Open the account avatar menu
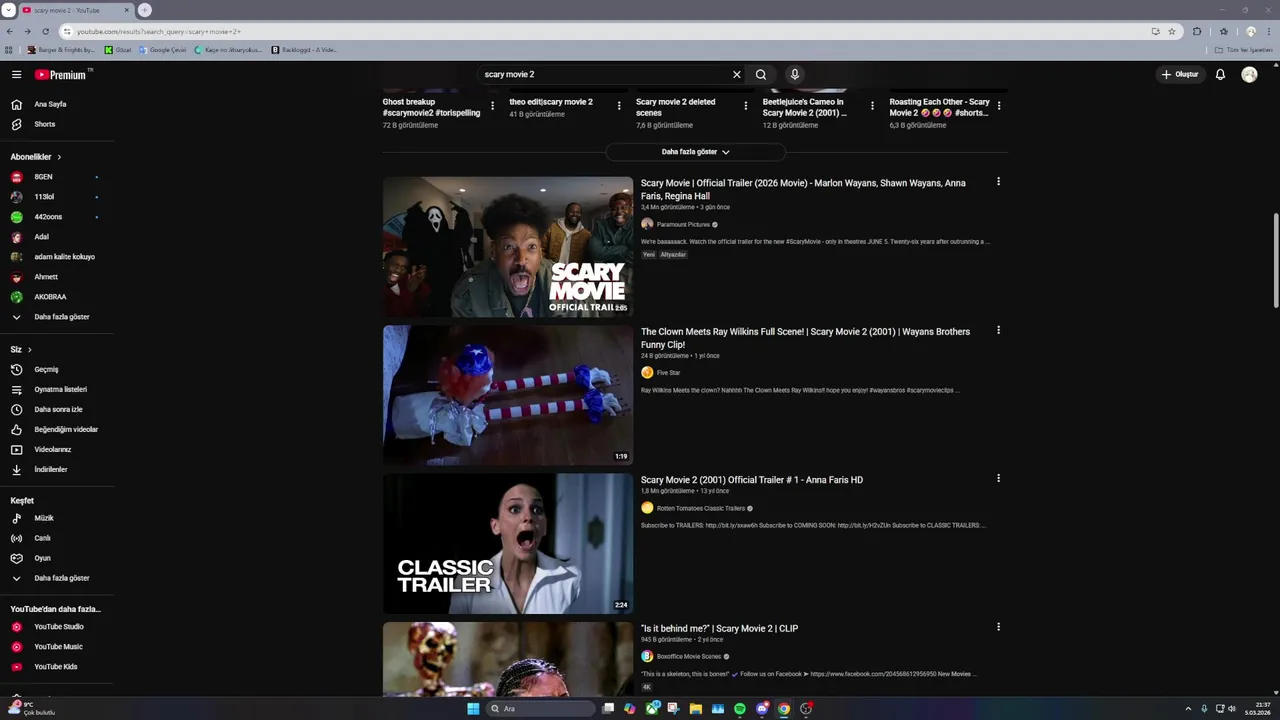The width and height of the screenshot is (1280, 720). pyautogui.click(x=1249, y=74)
